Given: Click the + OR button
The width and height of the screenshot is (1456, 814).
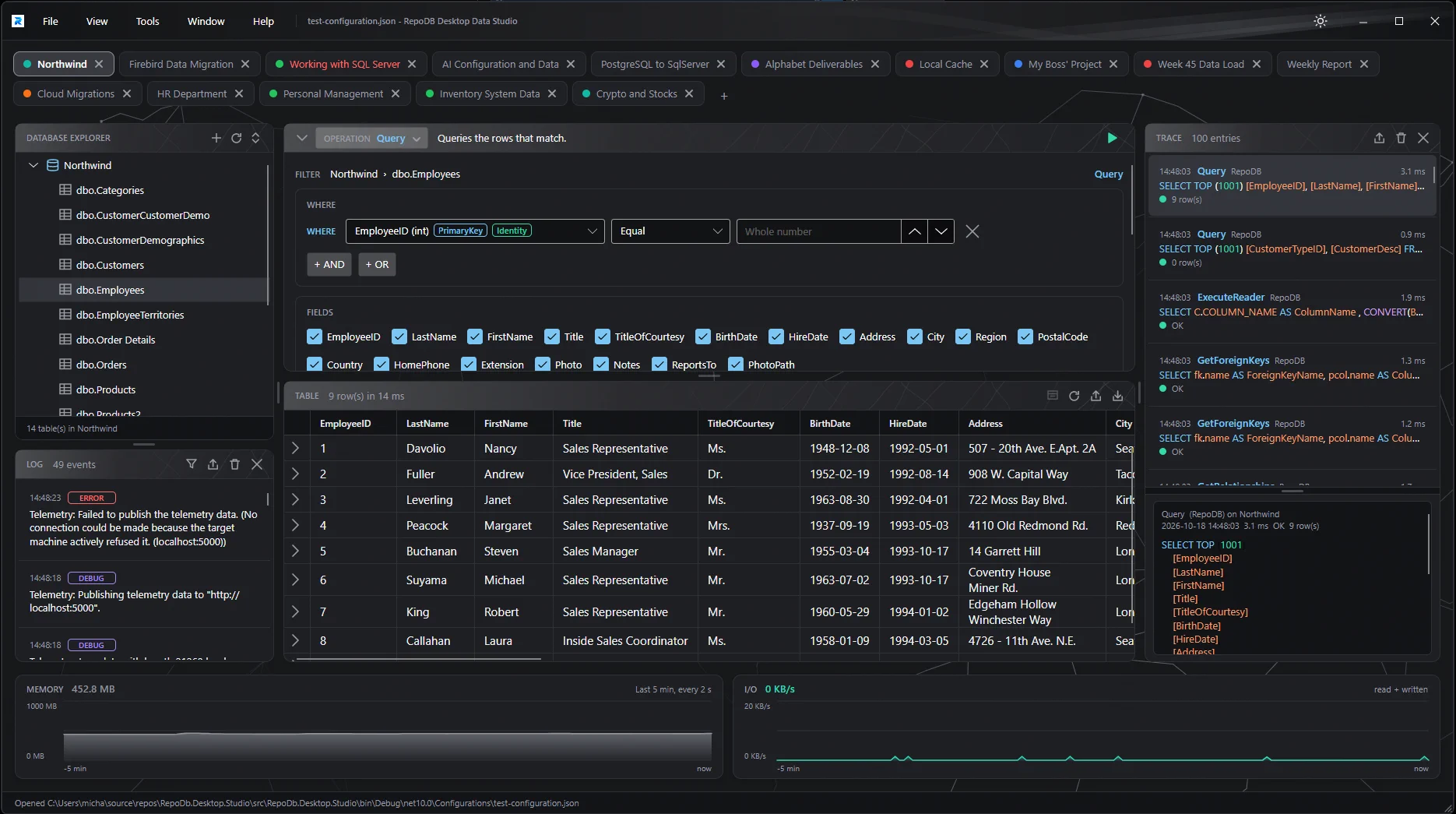Looking at the screenshot, I should (x=377, y=265).
